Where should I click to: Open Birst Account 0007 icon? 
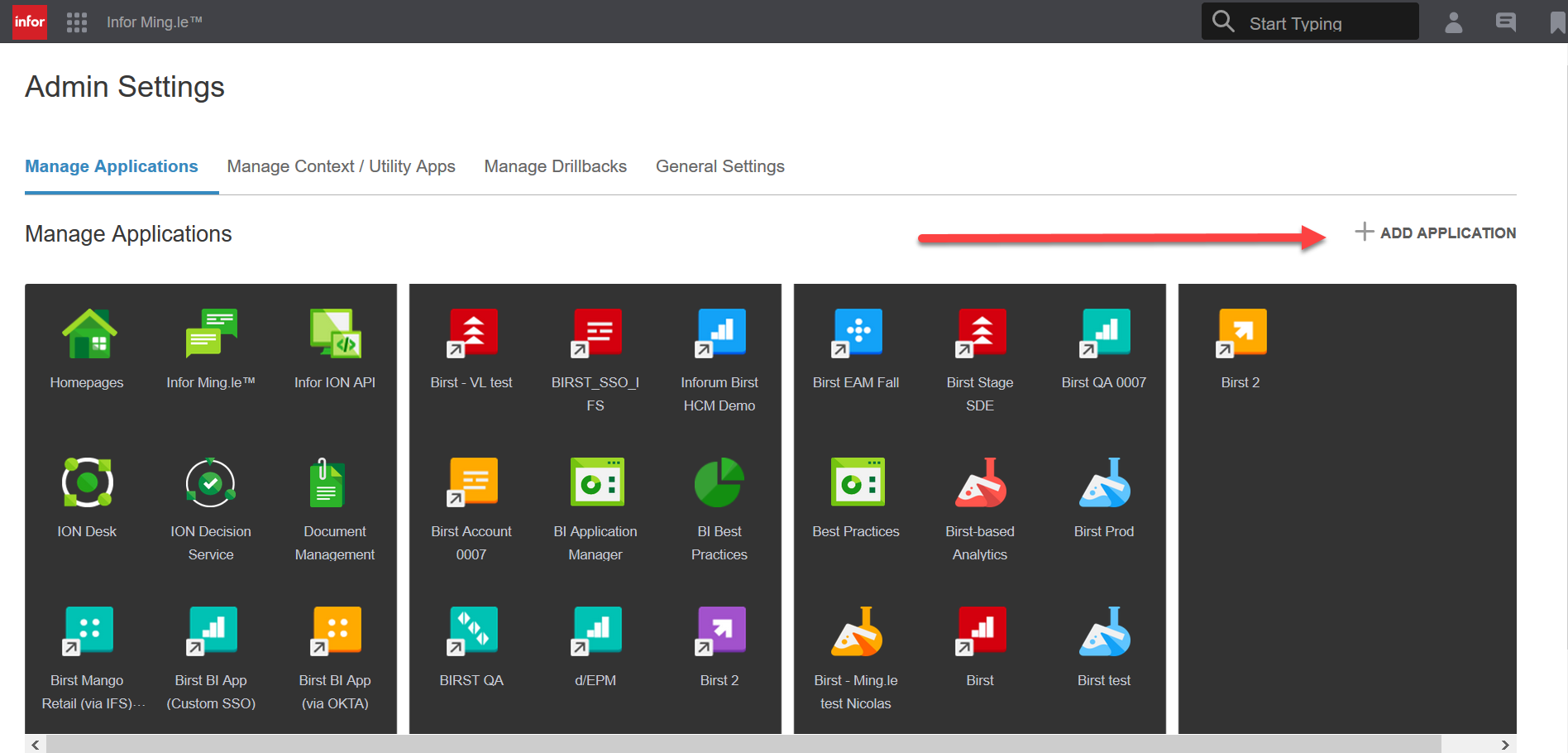(x=472, y=482)
